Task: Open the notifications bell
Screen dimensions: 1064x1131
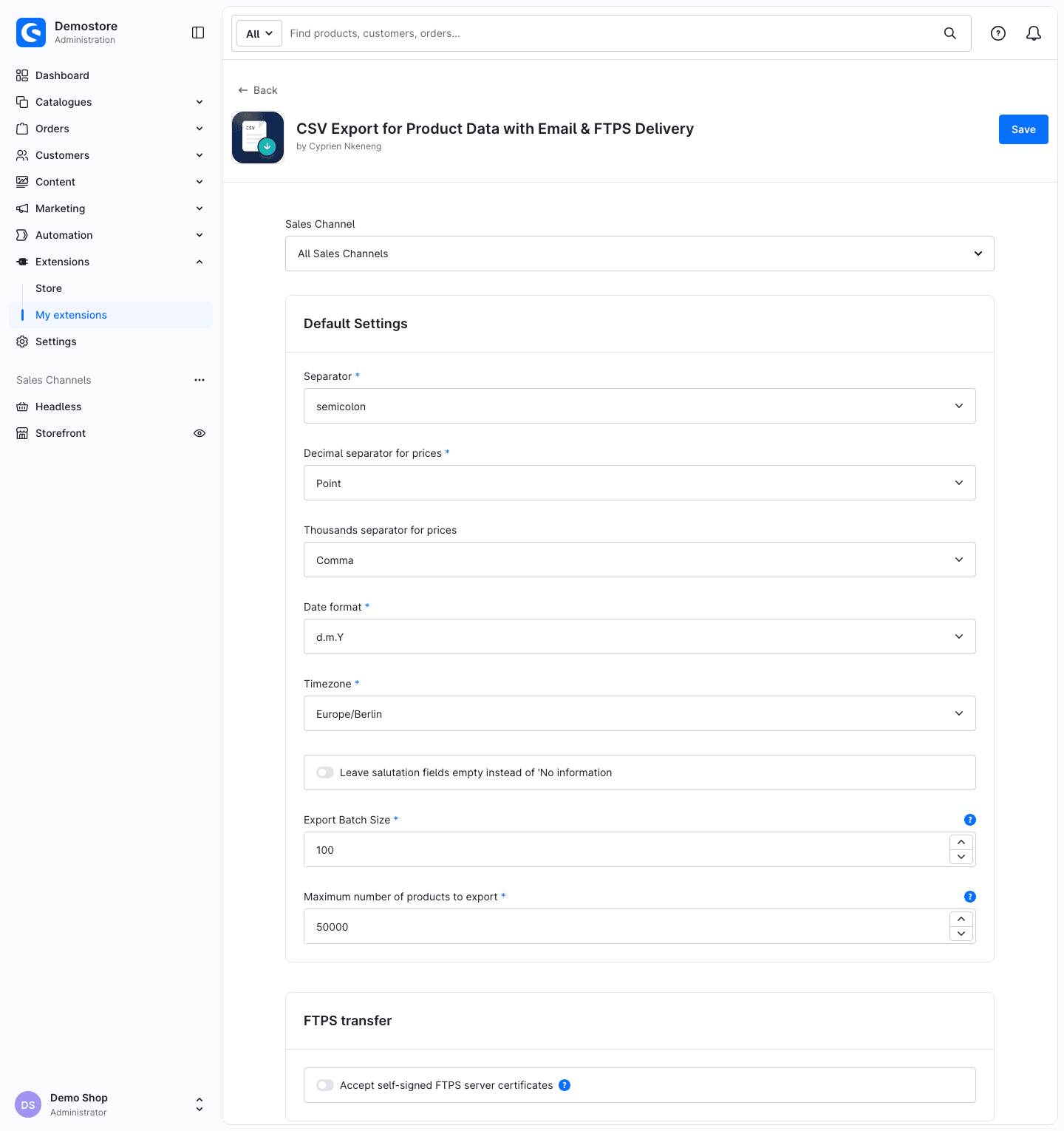Action: click(x=1034, y=33)
